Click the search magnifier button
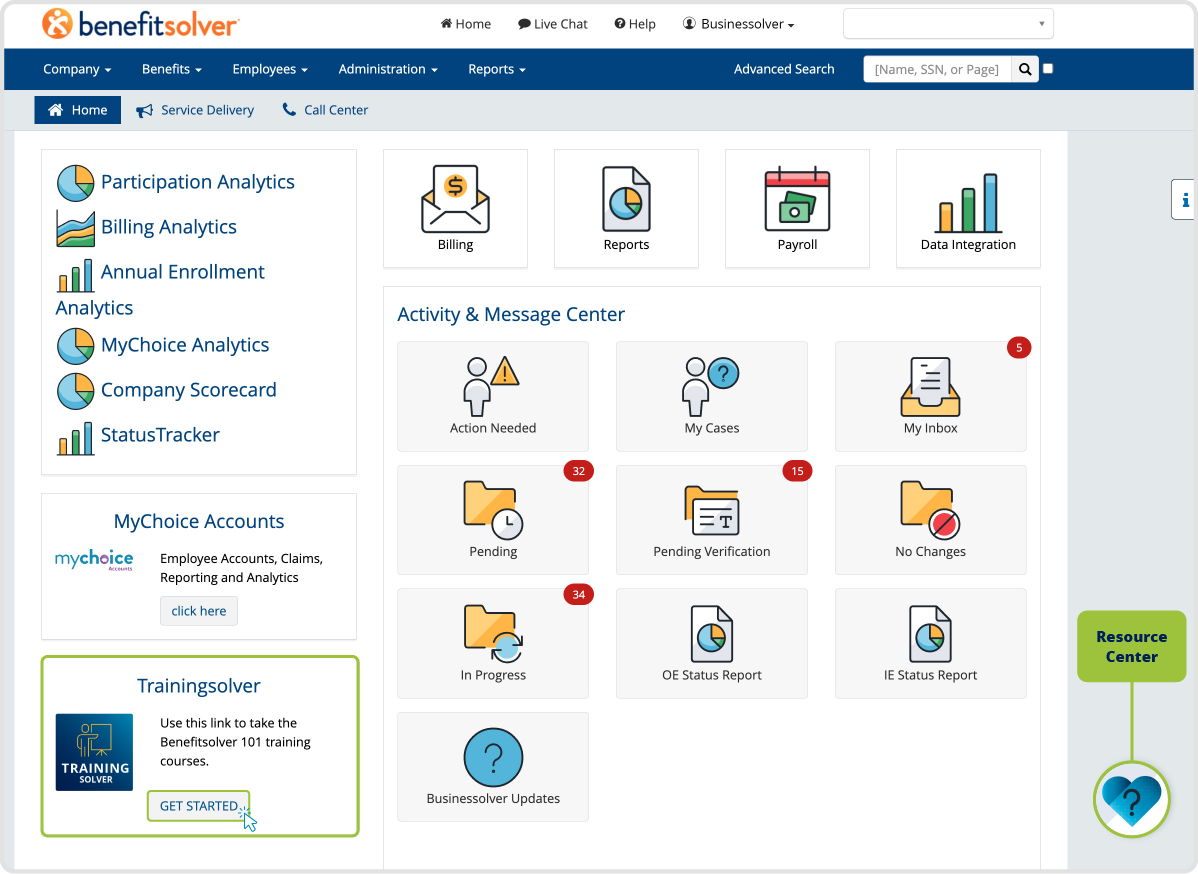Screen dimensions: 1198x874 click(x=1025, y=70)
